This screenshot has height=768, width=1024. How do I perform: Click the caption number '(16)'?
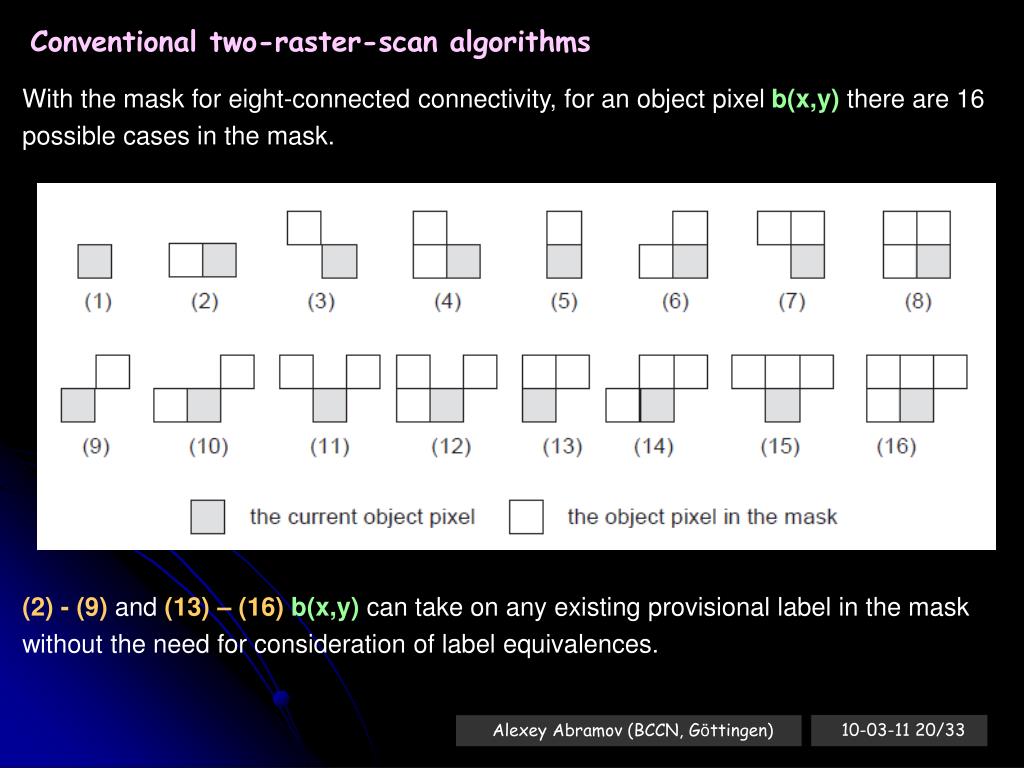click(x=896, y=447)
